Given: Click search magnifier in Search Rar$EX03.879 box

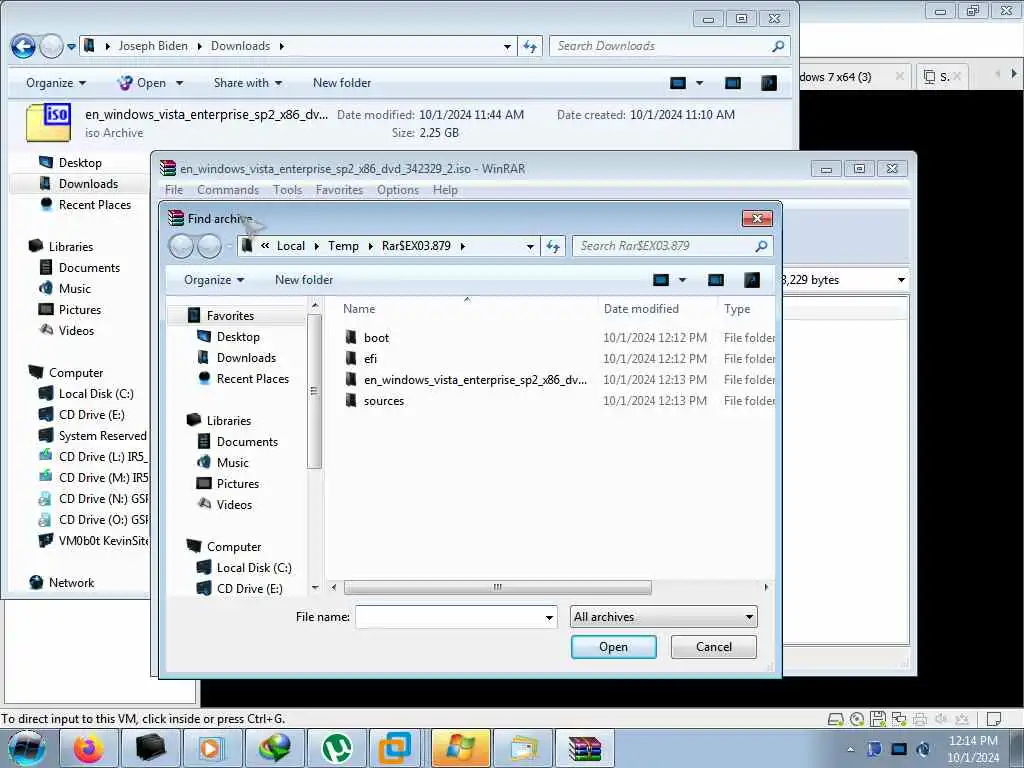Looking at the screenshot, I should (x=761, y=246).
